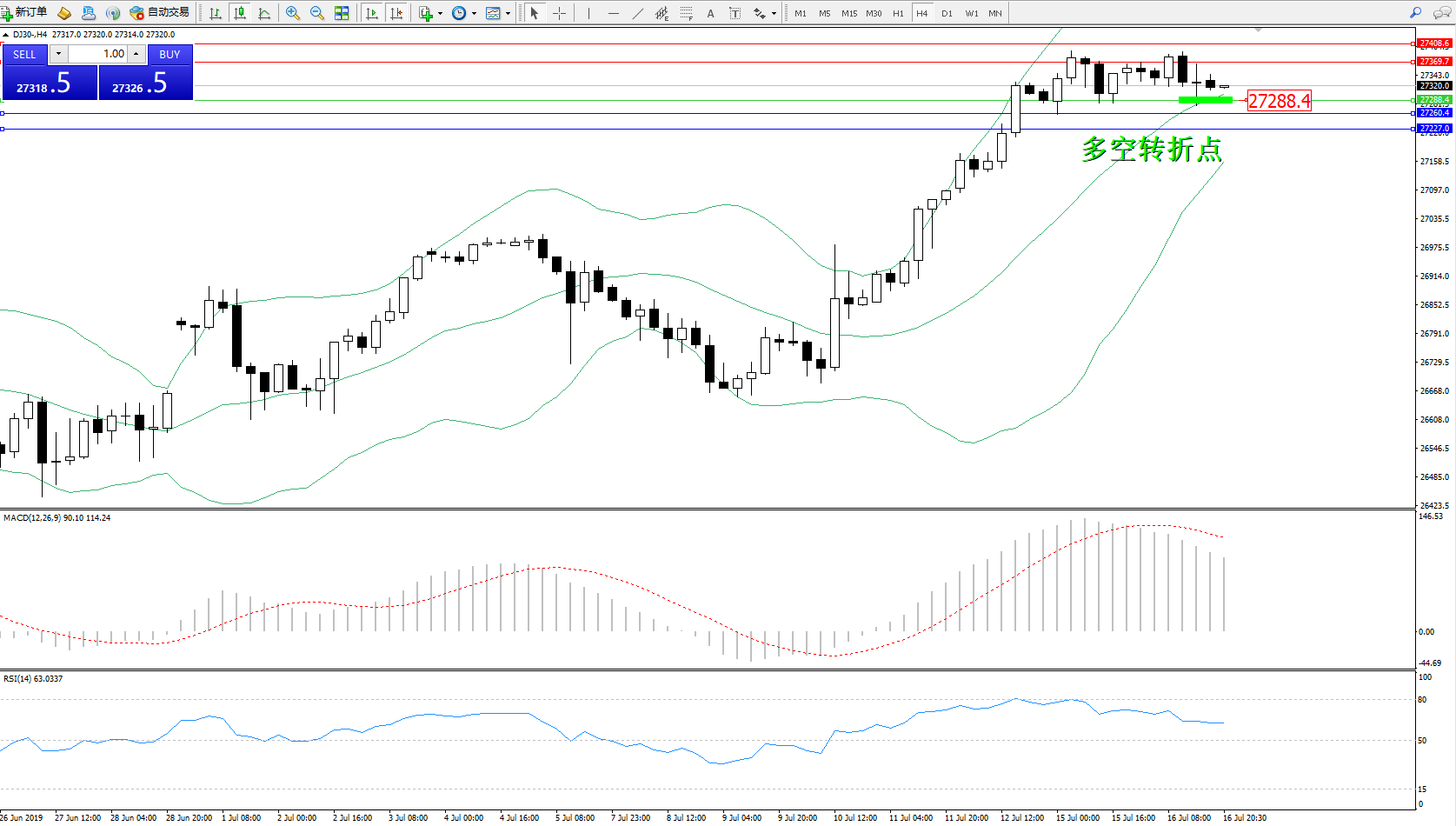This screenshot has height=826, width=1456.
Task: Open the Indicators list dropdown arrow
Action: point(440,13)
